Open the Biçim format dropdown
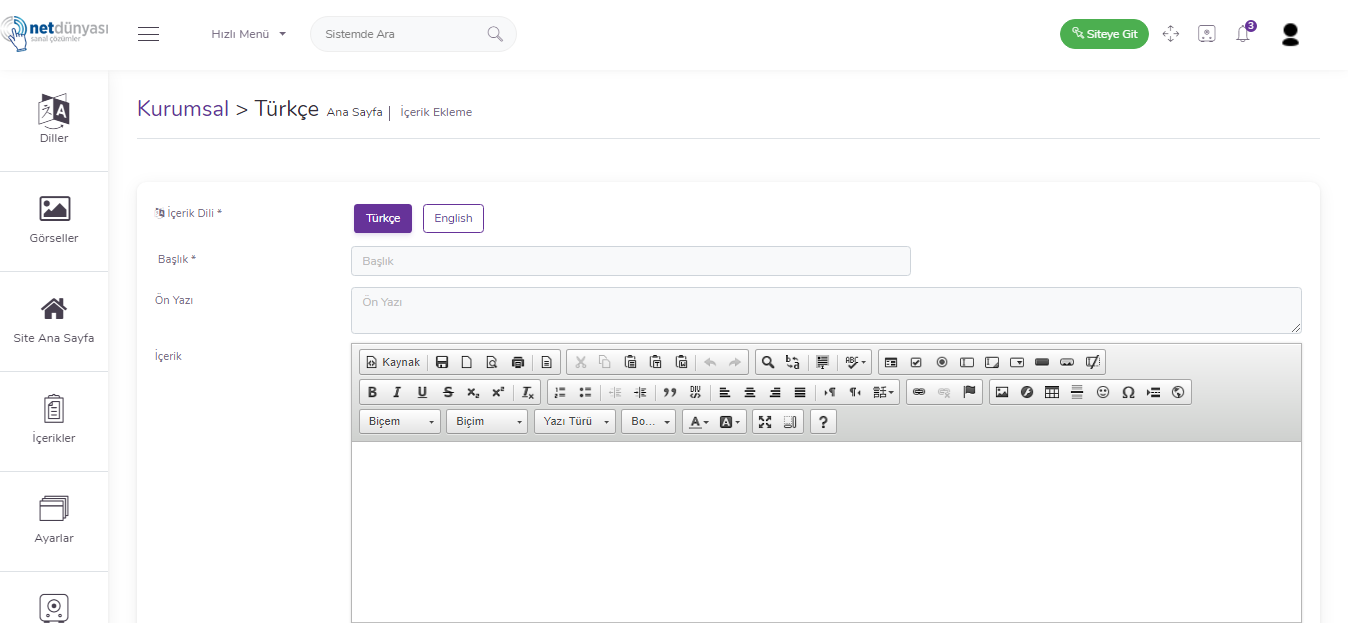Image resolution: width=1348 pixels, height=623 pixels. pyautogui.click(x=487, y=422)
